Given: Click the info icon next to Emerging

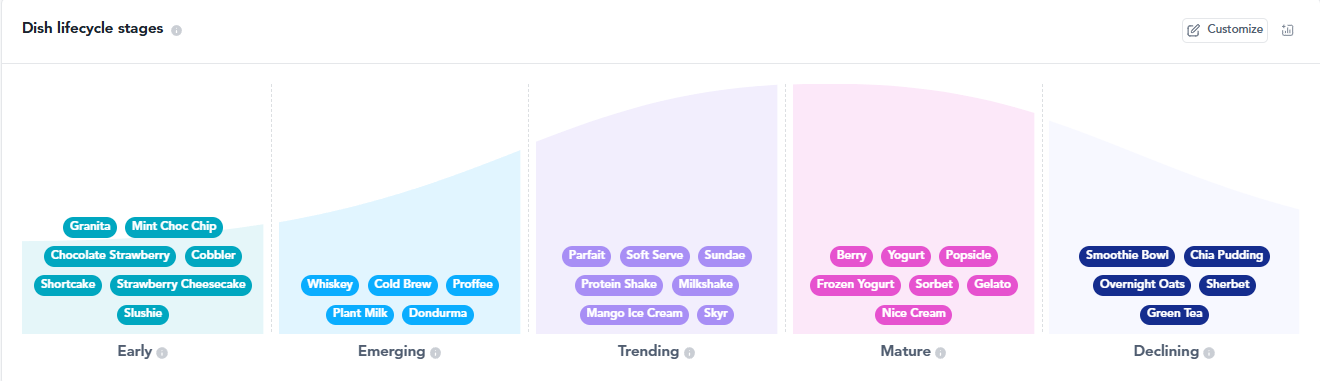Looking at the screenshot, I should 436,352.
